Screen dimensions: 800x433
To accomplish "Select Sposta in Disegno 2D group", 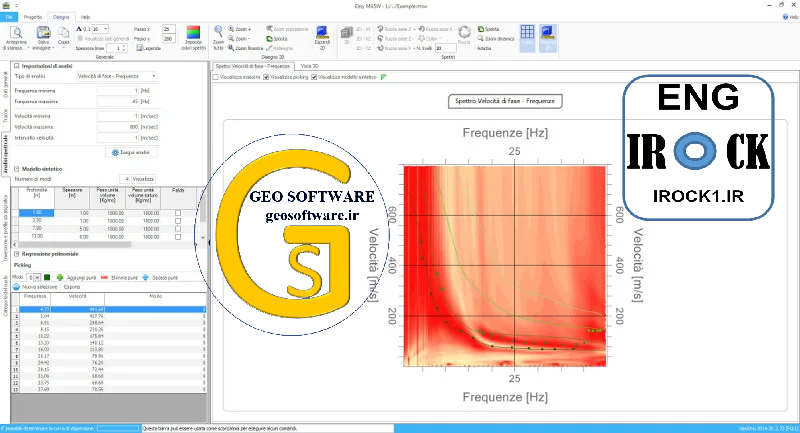I will click(277, 38).
